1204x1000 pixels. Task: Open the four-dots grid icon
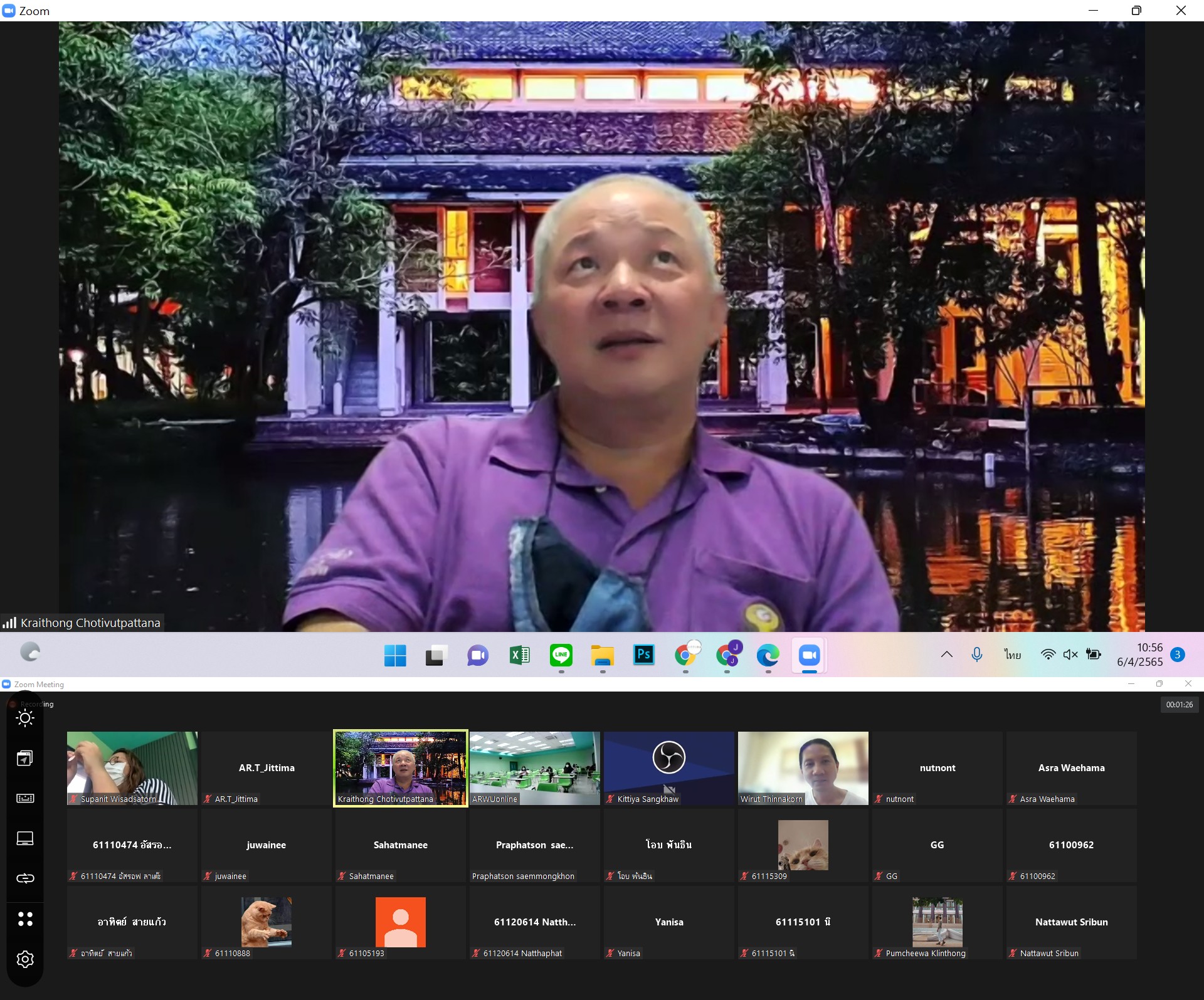pyautogui.click(x=25, y=919)
